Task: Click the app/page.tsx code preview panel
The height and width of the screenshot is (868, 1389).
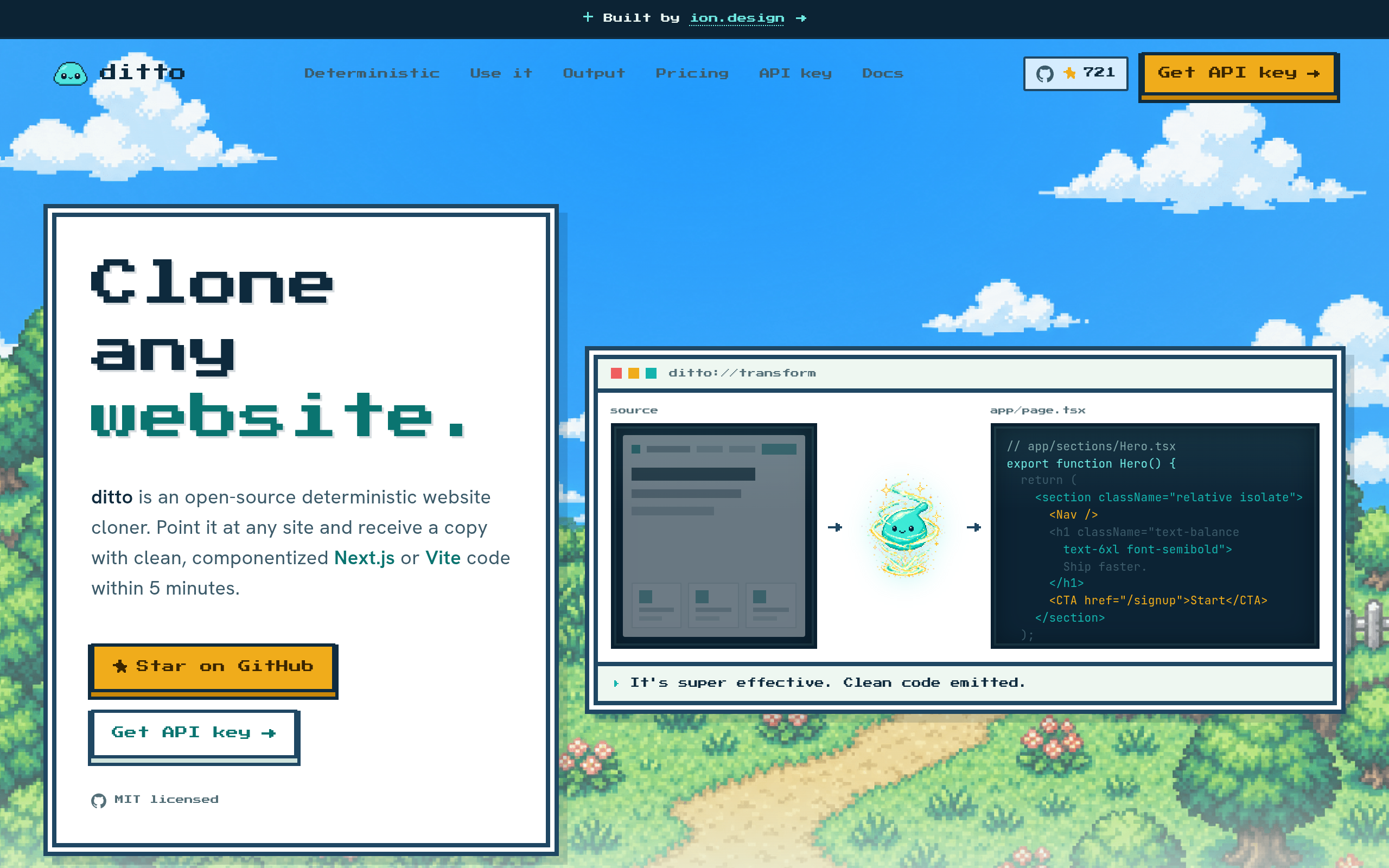Action: point(1154,535)
